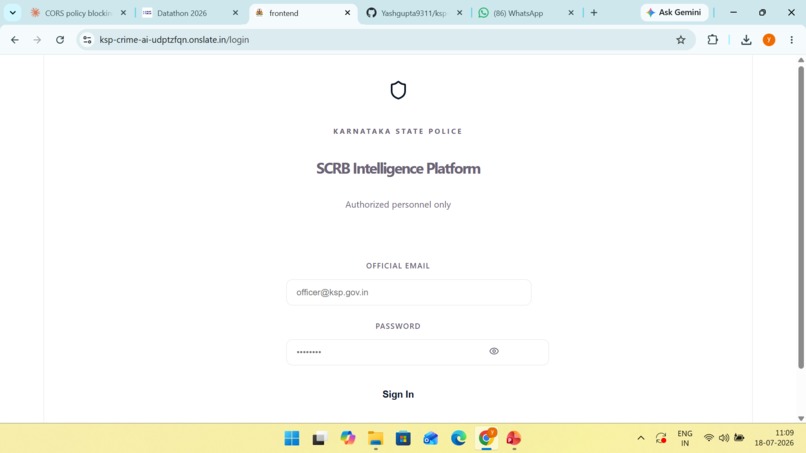Screen dimensions: 806x453
Task: Click the OFFICIAL EMAIL label
Action: (398, 266)
